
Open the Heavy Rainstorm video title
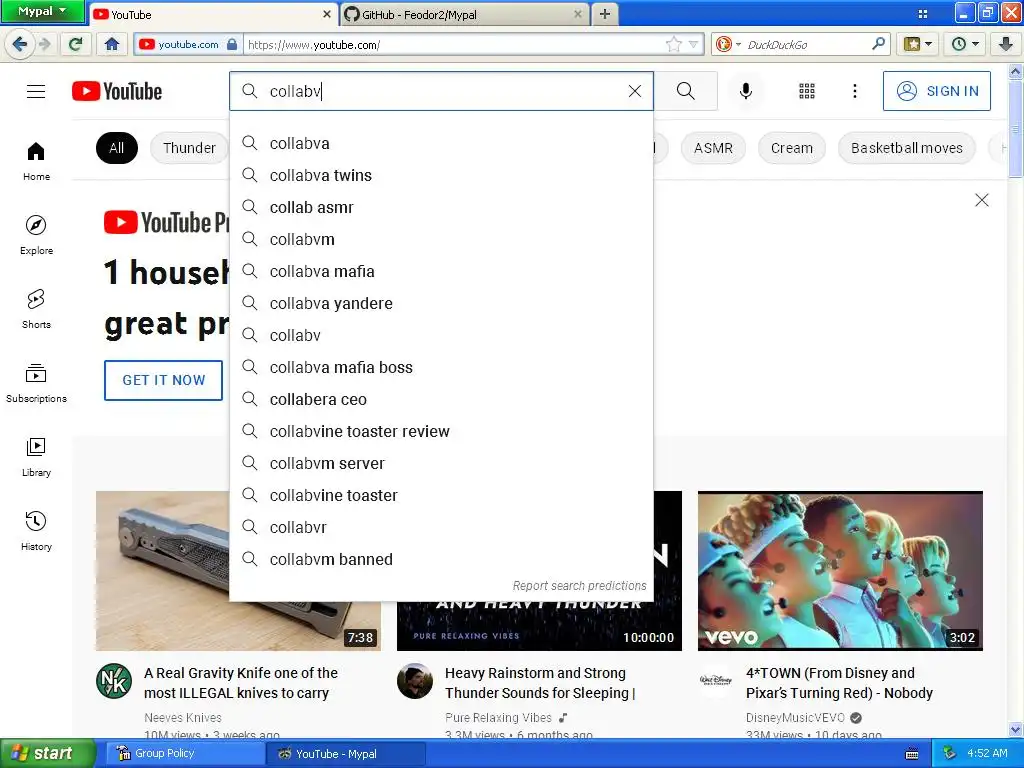540,683
